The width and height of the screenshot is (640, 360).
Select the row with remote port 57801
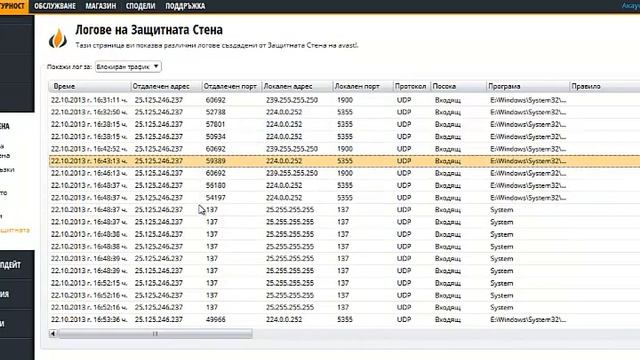coord(344,124)
